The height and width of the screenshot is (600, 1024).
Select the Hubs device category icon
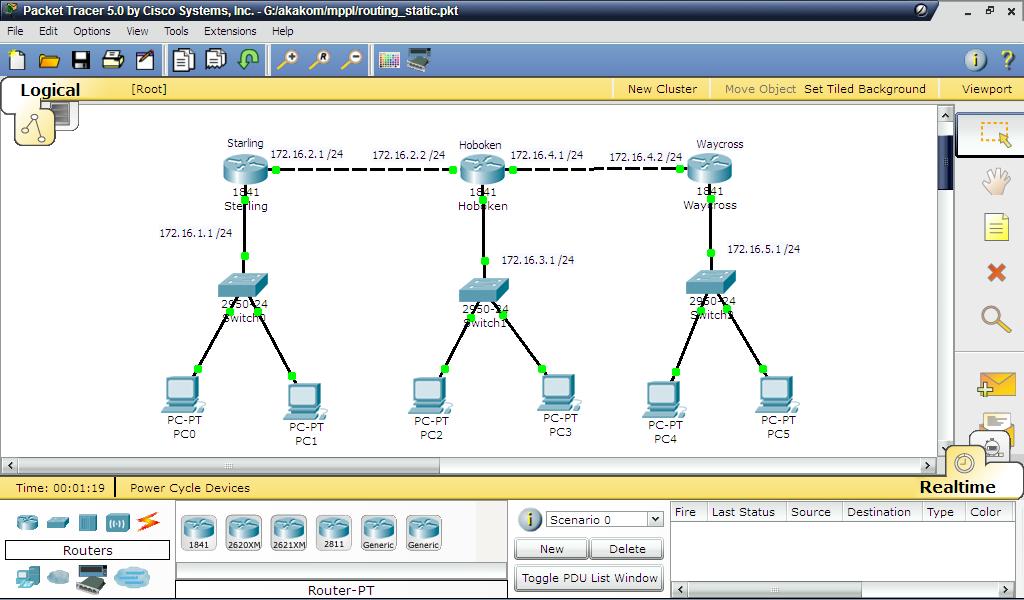pyautogui.click(x=88, y=522)
